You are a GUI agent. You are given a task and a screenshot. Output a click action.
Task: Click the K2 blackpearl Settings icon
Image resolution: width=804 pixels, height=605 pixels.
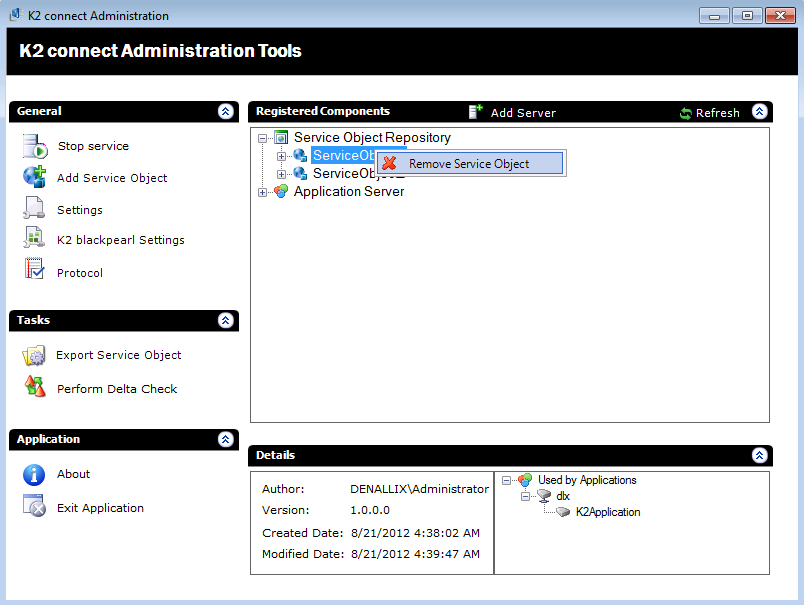[35, 240]
